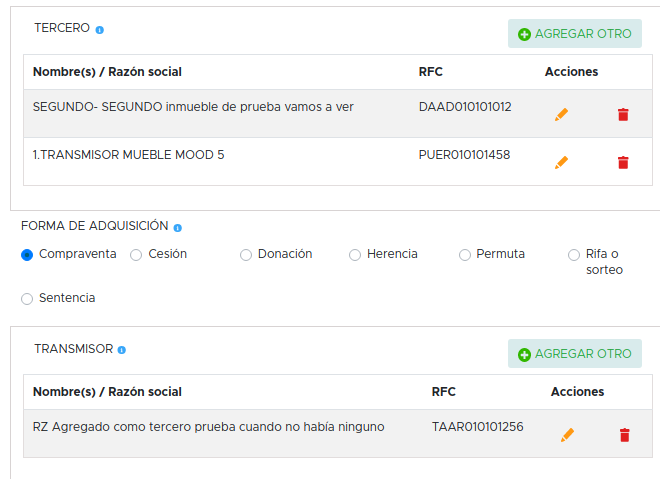660x479 pixels.
Task: Select the Rifa o sorteo option
Action: [x=574, y=255]
